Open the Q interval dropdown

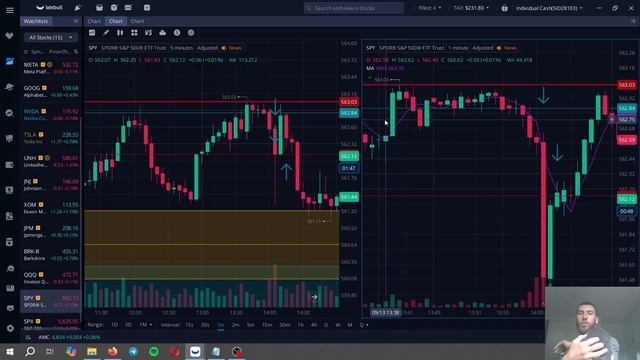point(363,325)
